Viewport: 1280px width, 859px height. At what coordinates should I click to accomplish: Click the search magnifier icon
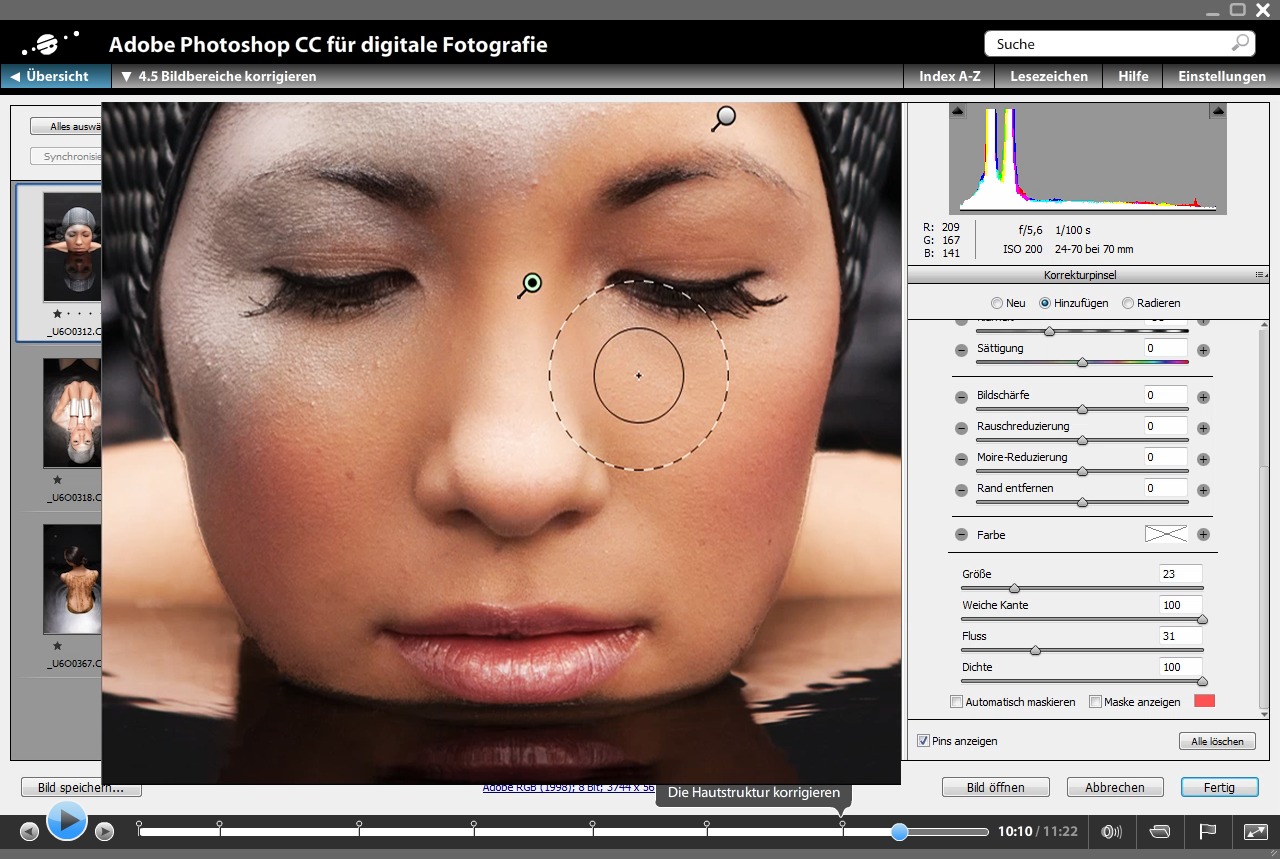click(x=1240, y=43)
